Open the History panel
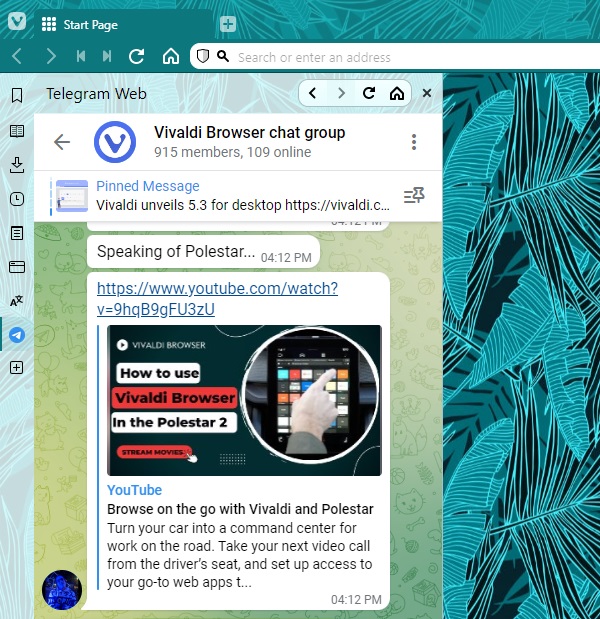Viewport: 600px width, 619px height. (17, 199)
